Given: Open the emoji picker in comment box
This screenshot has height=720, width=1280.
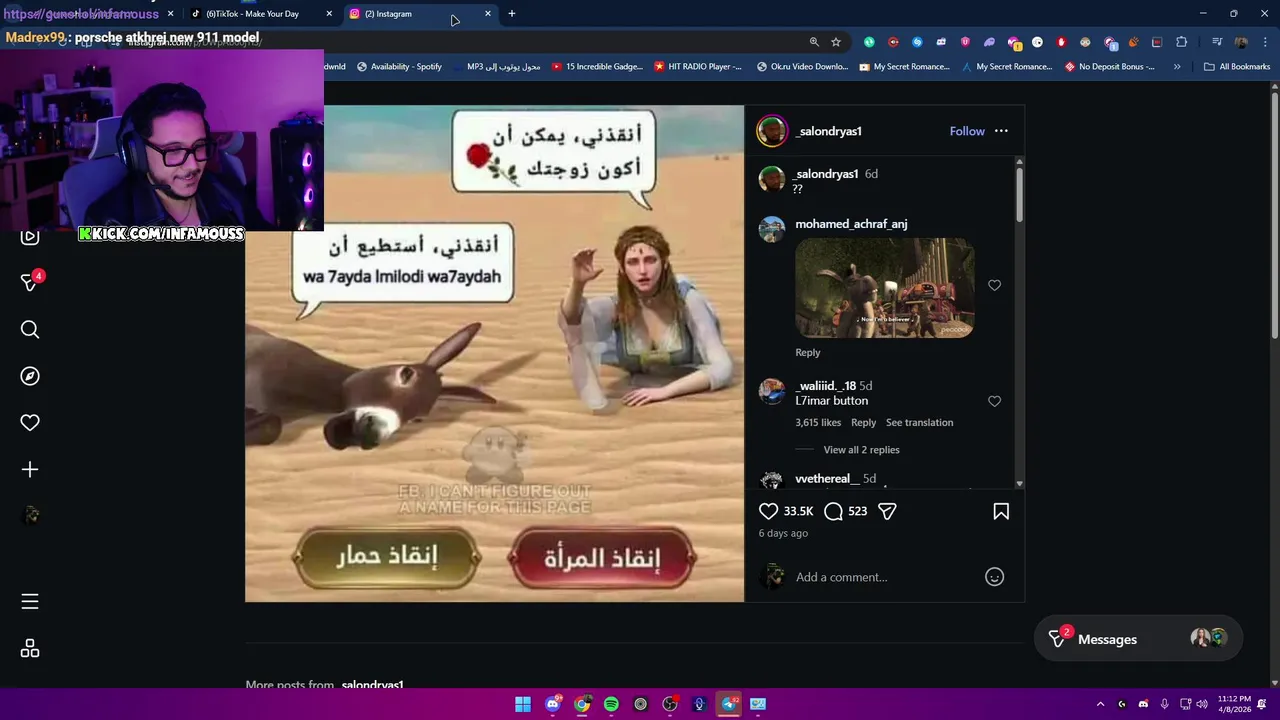Looking at the screenshot, I should tap(994, 577).
